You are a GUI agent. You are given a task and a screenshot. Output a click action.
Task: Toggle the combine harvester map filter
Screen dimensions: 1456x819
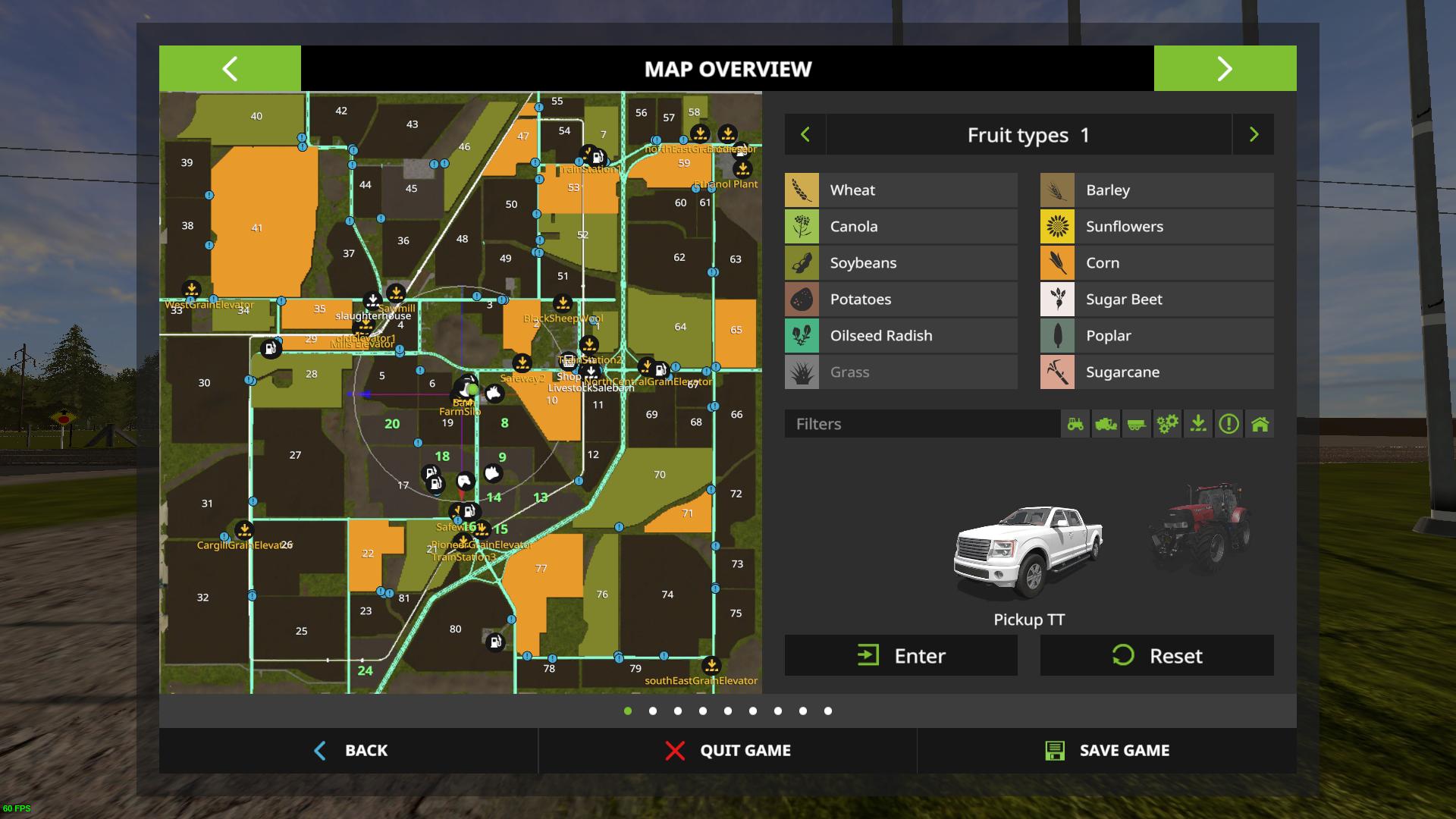[x=1106, y=424]
